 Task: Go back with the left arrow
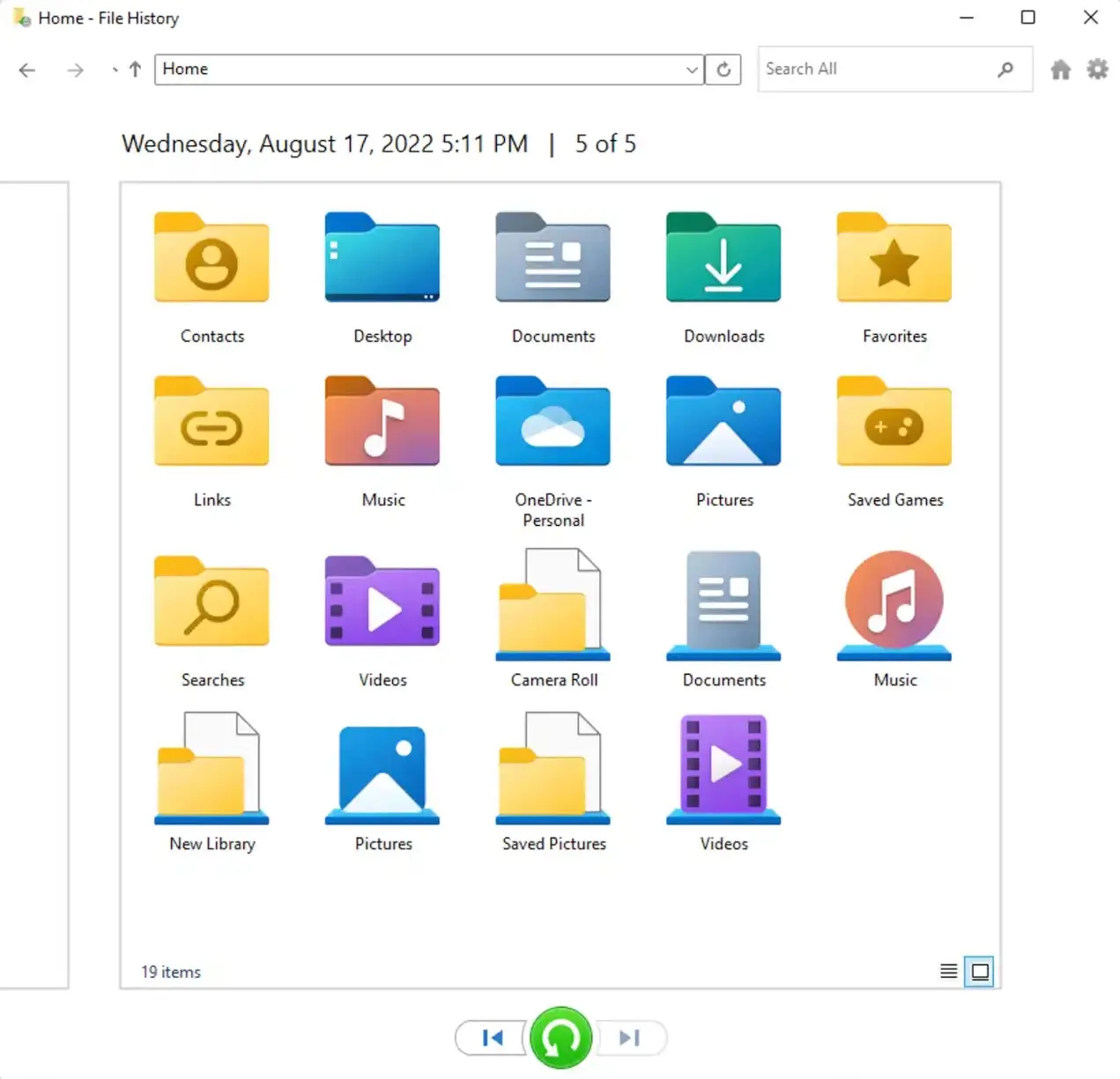[x=27, y=70]
